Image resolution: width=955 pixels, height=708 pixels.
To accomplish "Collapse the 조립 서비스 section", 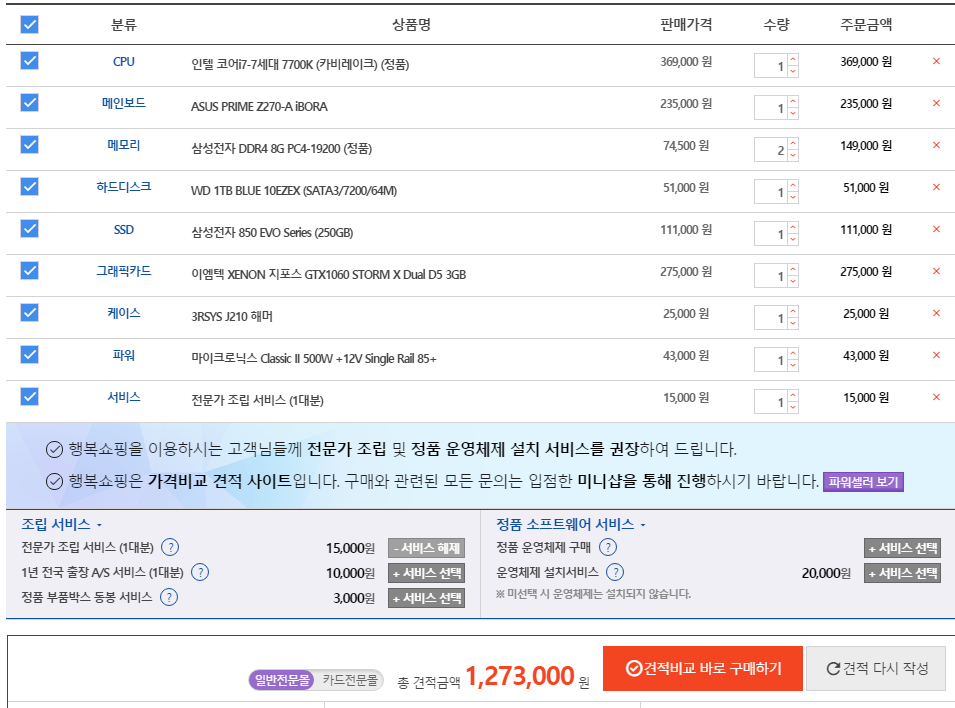I will 62,524.
